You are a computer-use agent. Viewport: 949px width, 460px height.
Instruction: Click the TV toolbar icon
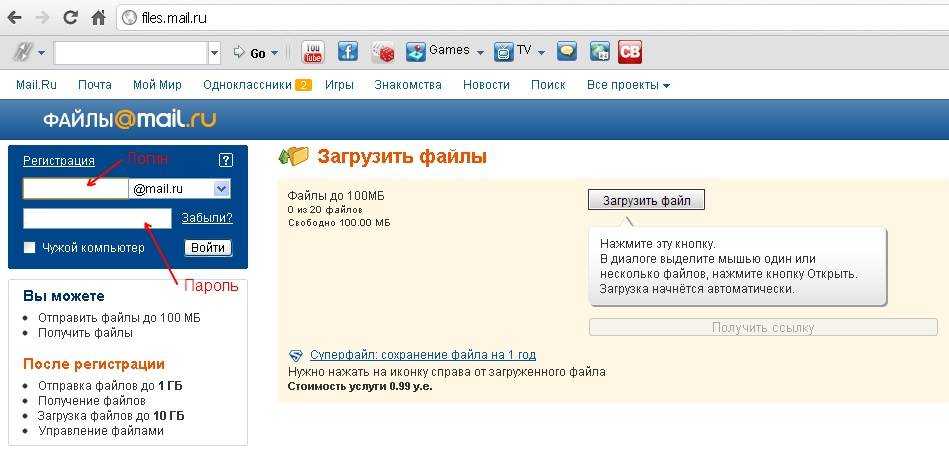(504, 52)
